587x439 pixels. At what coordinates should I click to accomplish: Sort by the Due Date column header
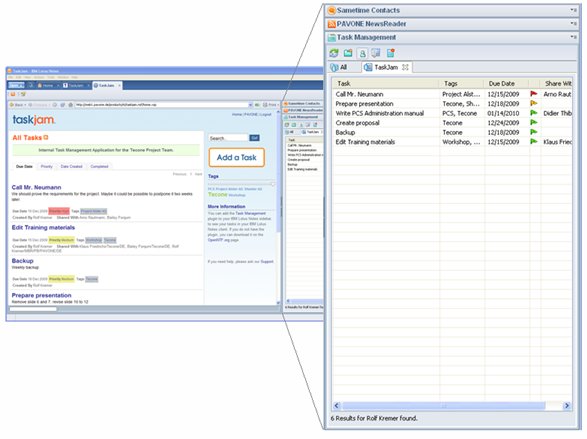(x=506, y=83)
